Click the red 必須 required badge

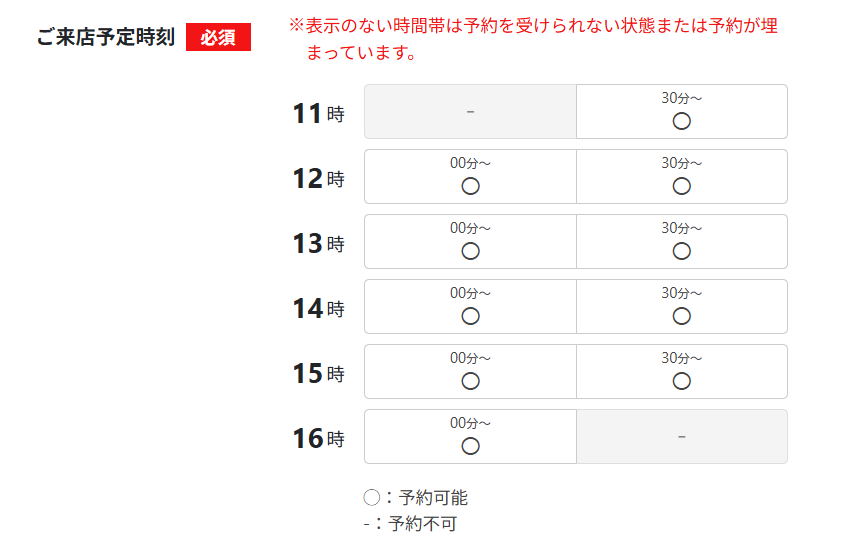coord(218,38)
